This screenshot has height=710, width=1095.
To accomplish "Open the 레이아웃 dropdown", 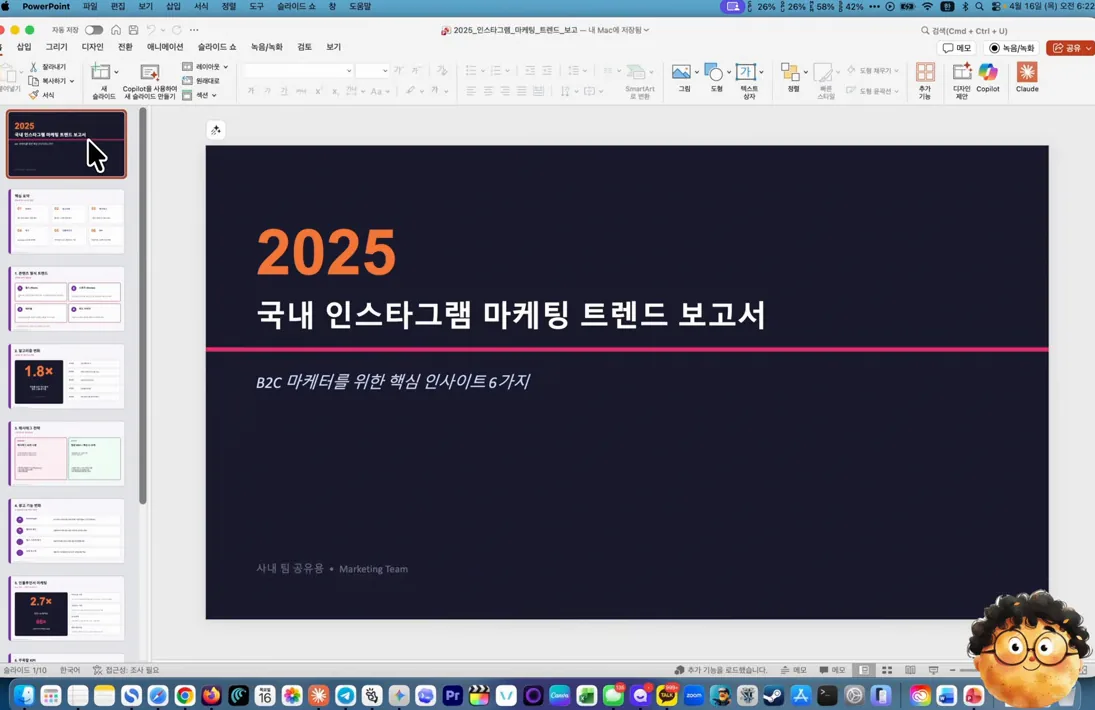I will [x=205, y=66].
